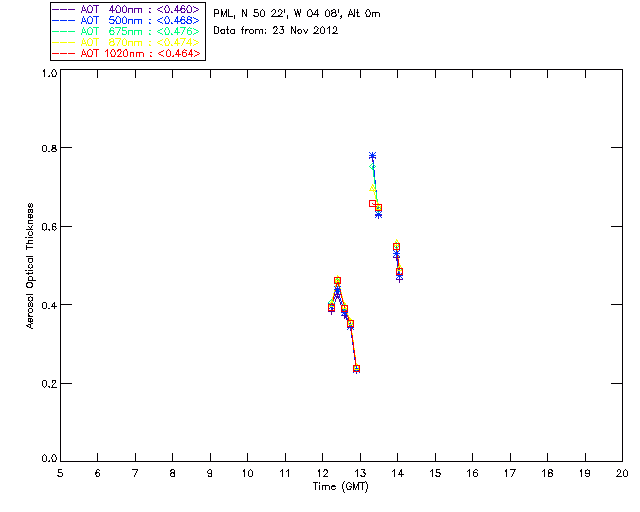This screenshot has width=640, height=512.
Task: Click the red square marker at 0.46 peak
Action: 337,280
